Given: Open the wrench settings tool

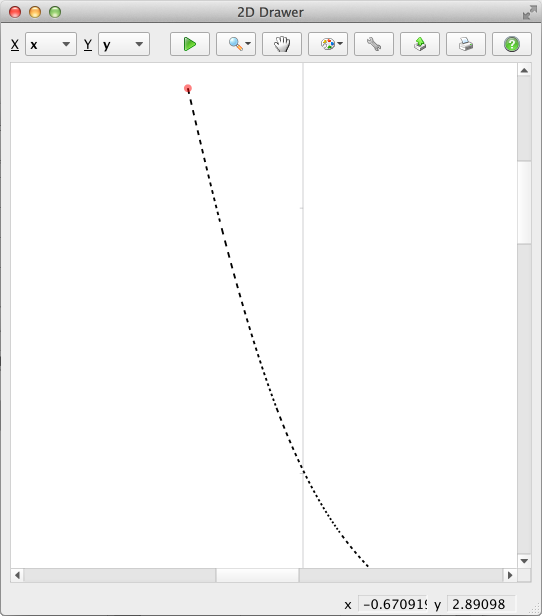Looking at the screenshot, I should pyautogui.click(x=374, y=44).
